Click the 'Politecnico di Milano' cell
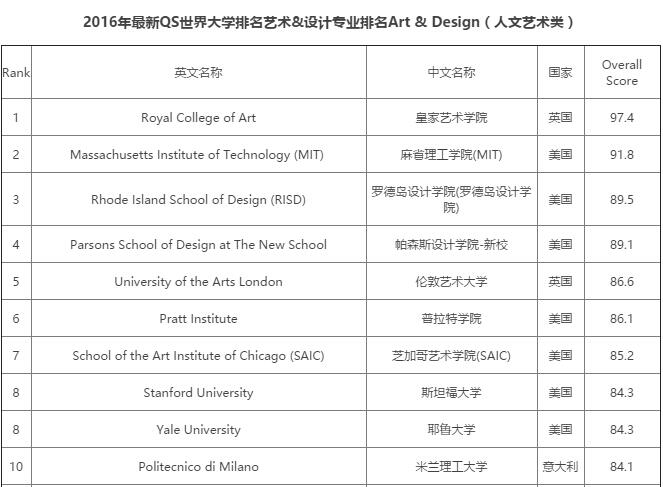Viewport: 663px width, 487px height. 198,467
